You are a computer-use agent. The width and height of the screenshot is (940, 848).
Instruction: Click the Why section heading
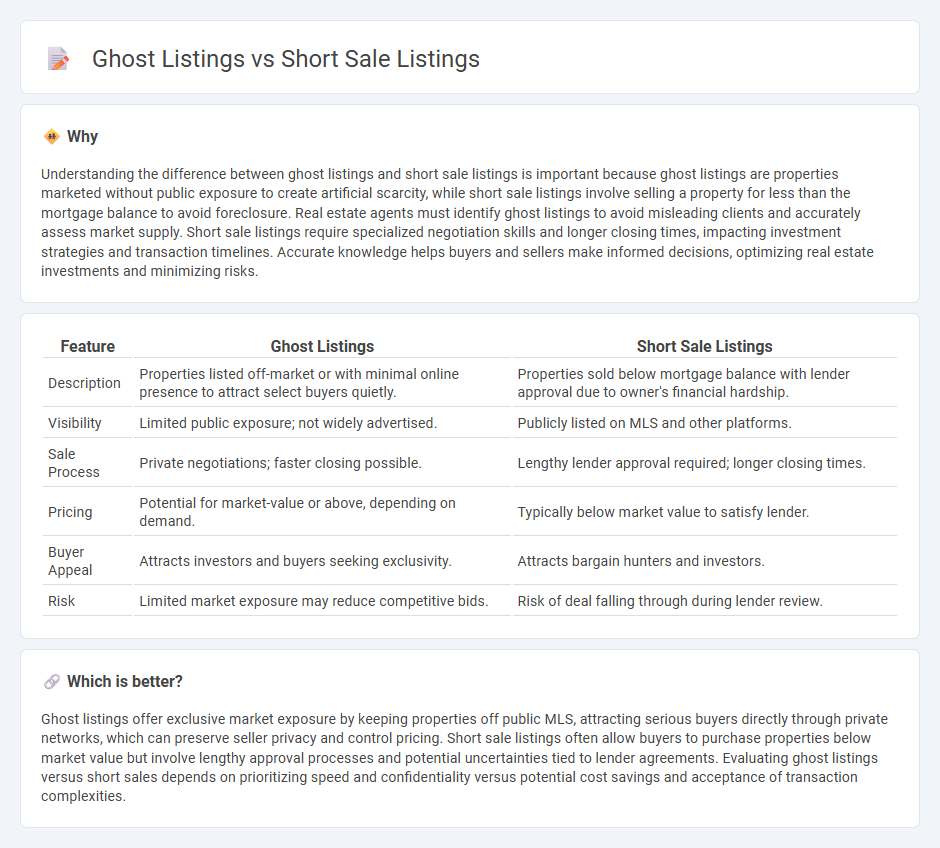[82, 137]
